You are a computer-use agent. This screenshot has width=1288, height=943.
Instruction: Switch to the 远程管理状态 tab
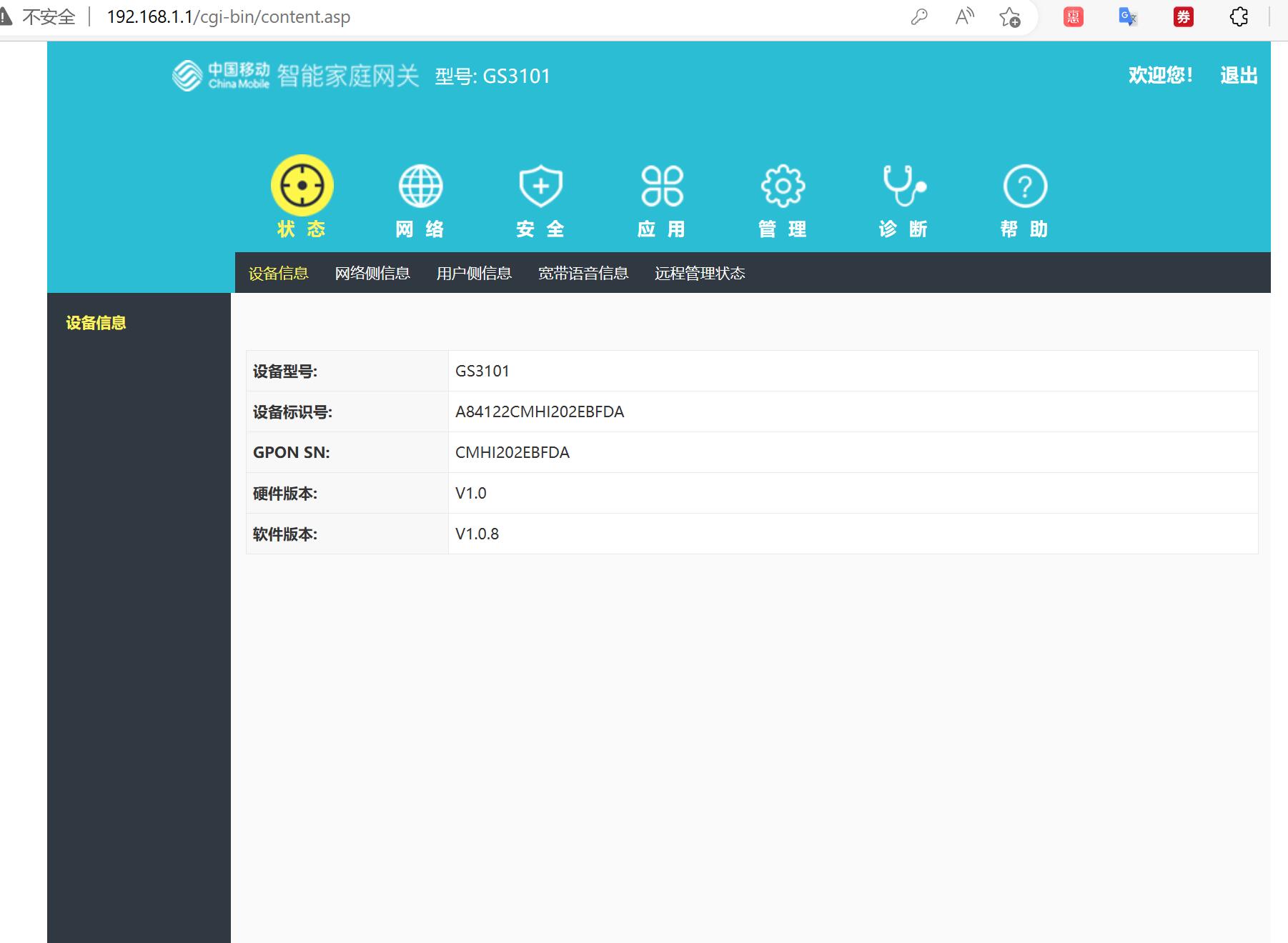[x=700, y=273]
